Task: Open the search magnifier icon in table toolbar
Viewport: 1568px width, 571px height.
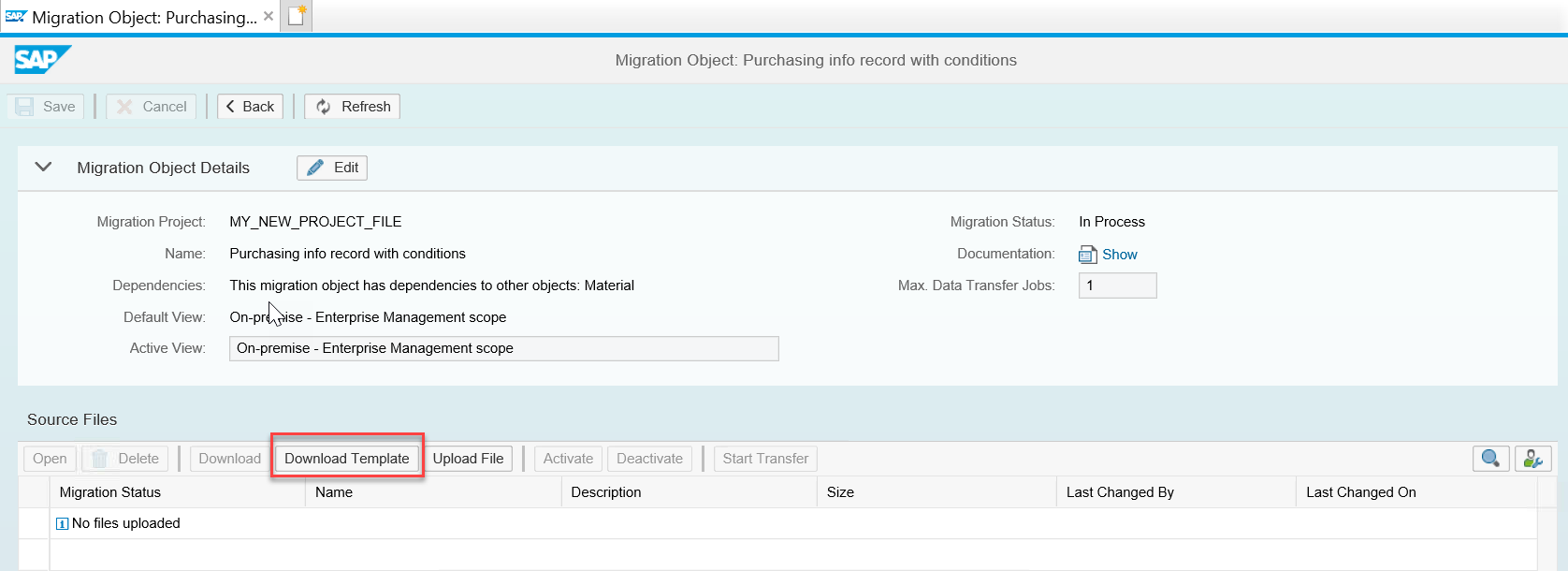Action: coord(1491,459)
